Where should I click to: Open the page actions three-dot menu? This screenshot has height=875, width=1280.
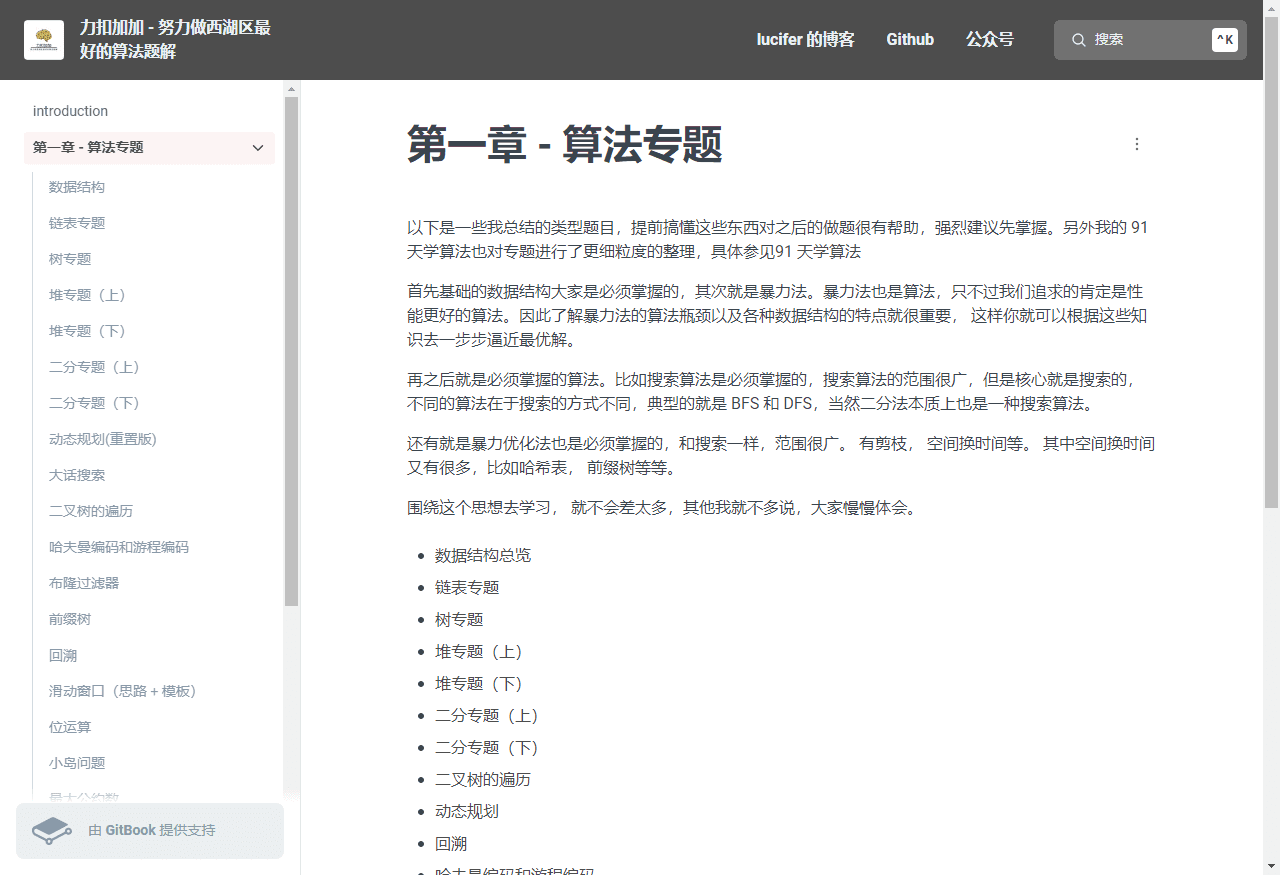tap(1137, 143)
